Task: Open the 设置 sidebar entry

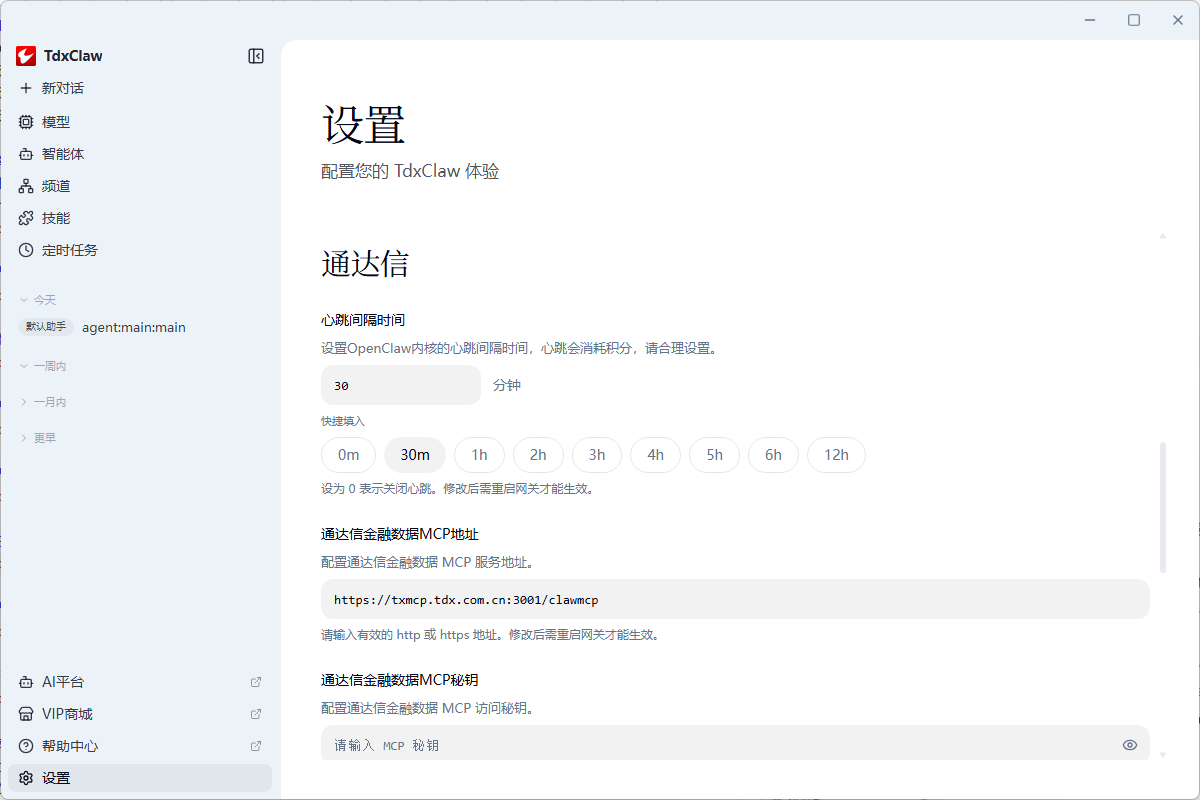Action: point(140,778)
